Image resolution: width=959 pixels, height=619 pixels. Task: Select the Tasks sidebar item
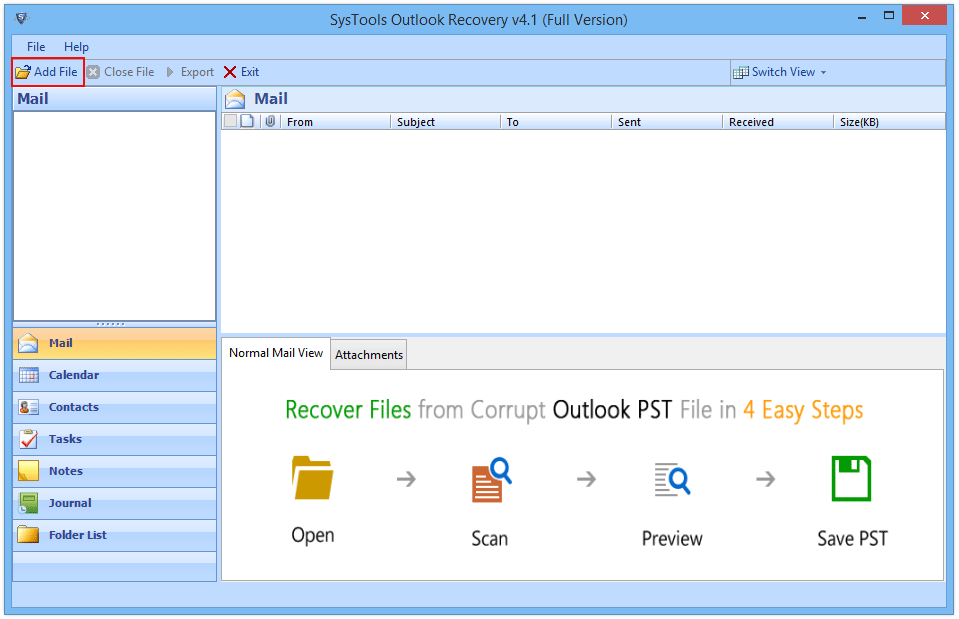pyautogui.click(x=65, y=439)
